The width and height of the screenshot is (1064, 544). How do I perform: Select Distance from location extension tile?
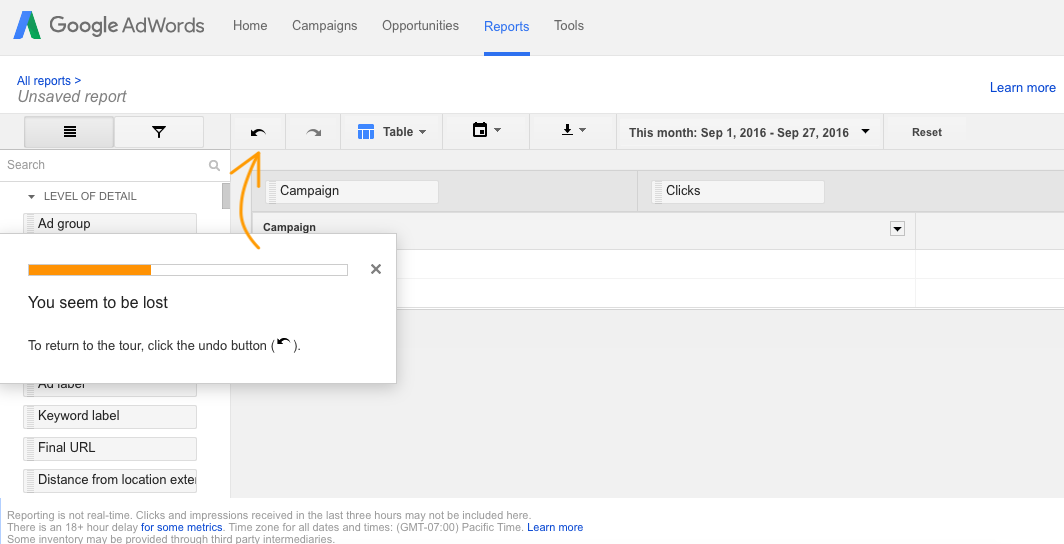pos(110,480)
